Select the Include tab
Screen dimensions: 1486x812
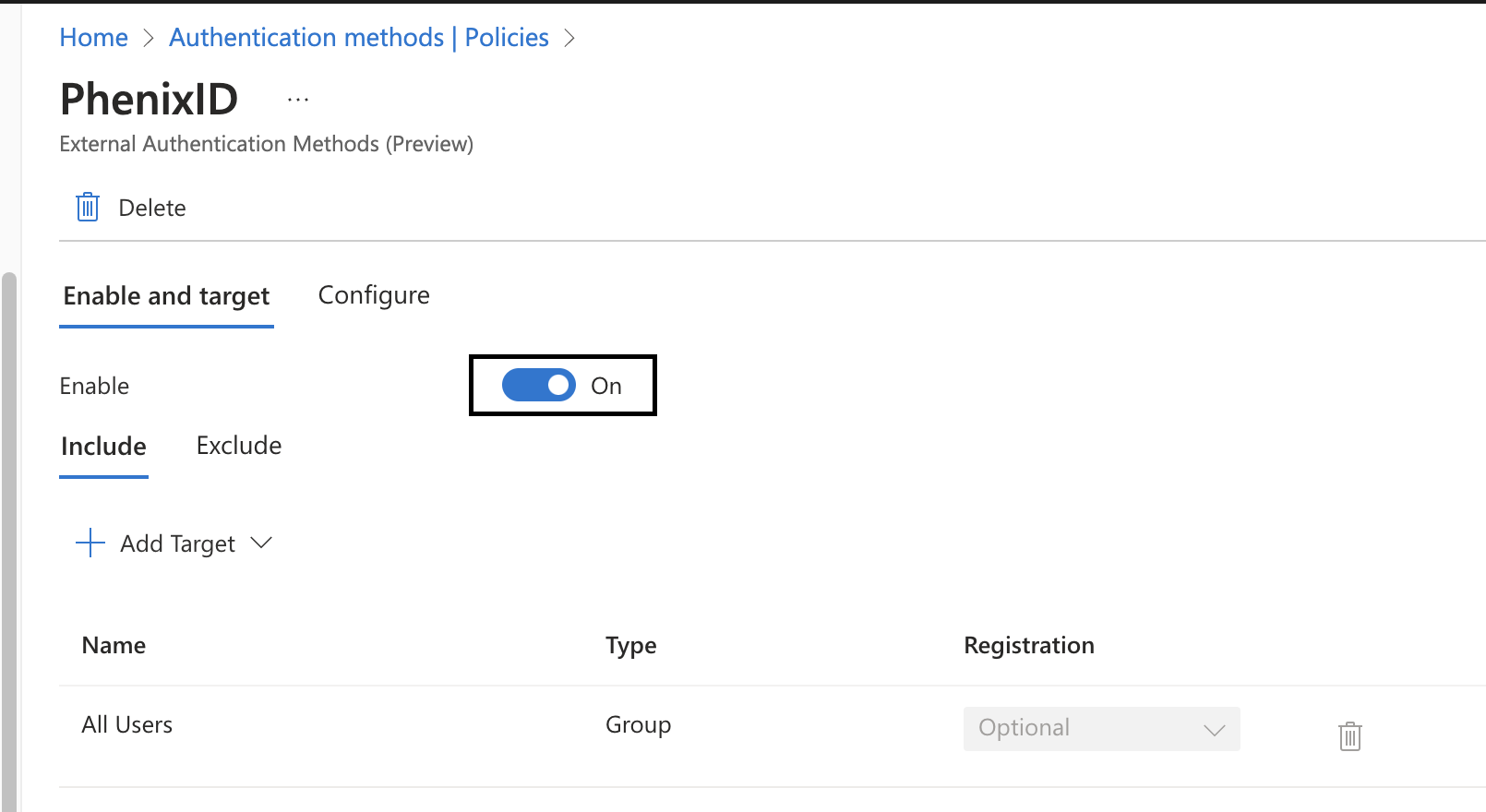coord(103,447)
